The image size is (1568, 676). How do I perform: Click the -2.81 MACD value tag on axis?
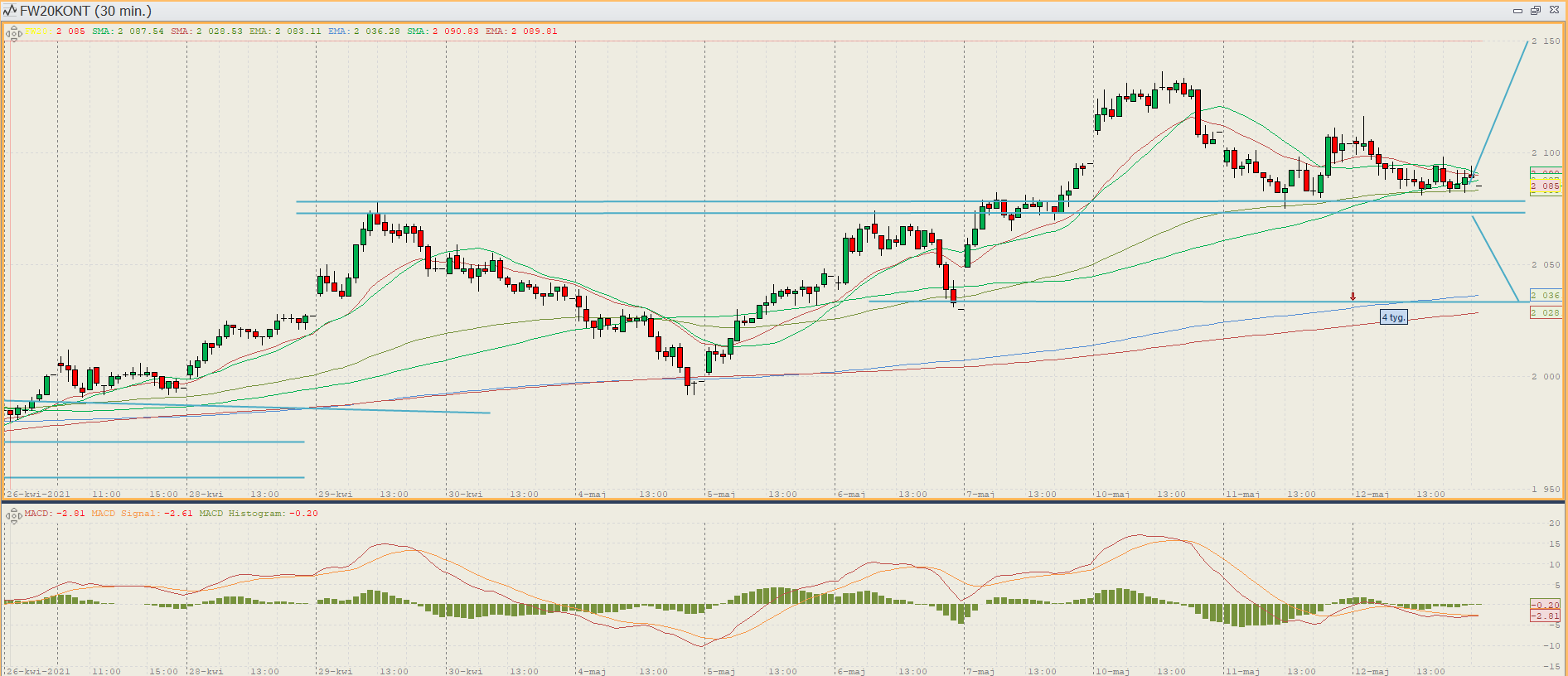pyautogui.click(x=1545, y=616)
